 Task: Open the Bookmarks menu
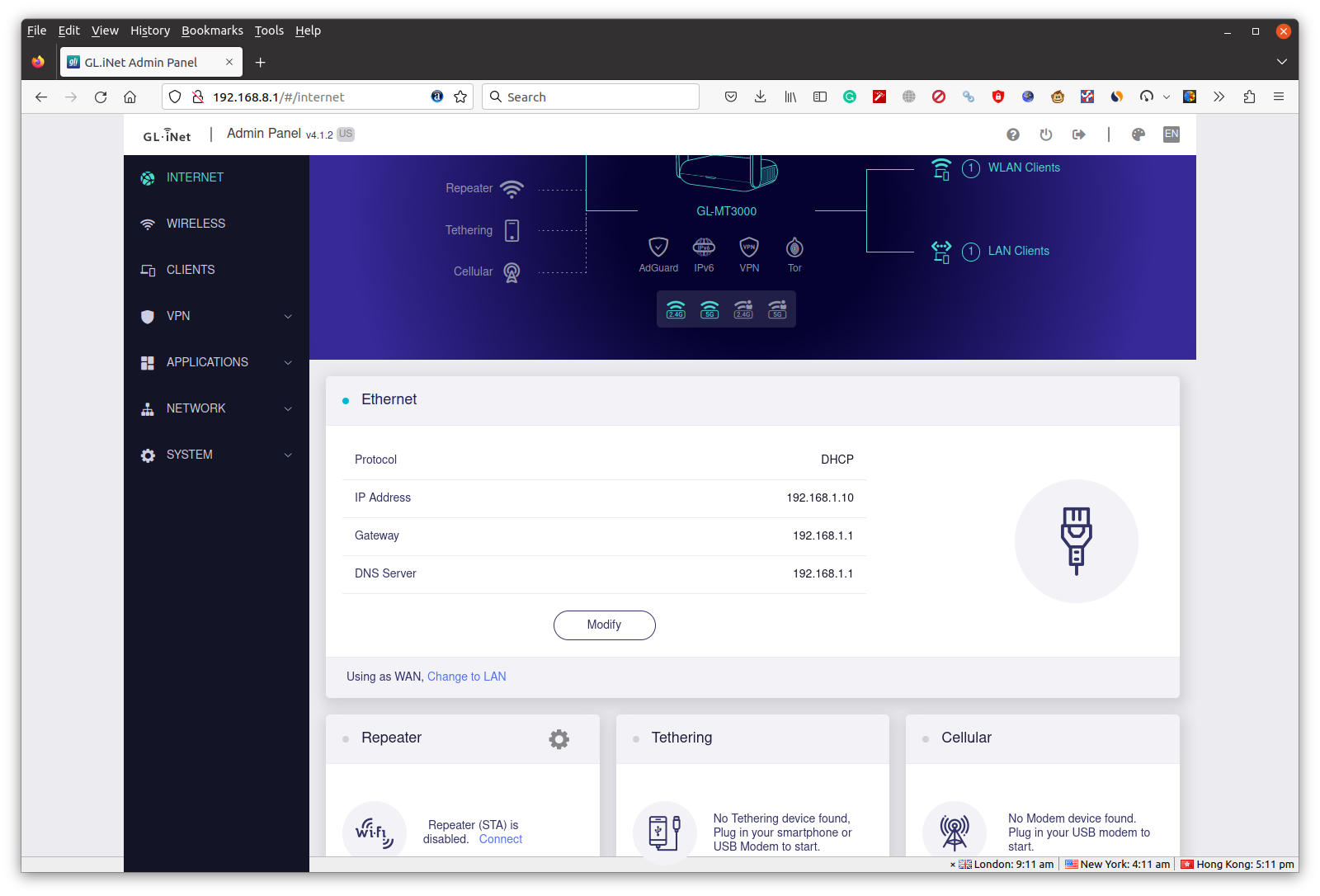[212, 31]
